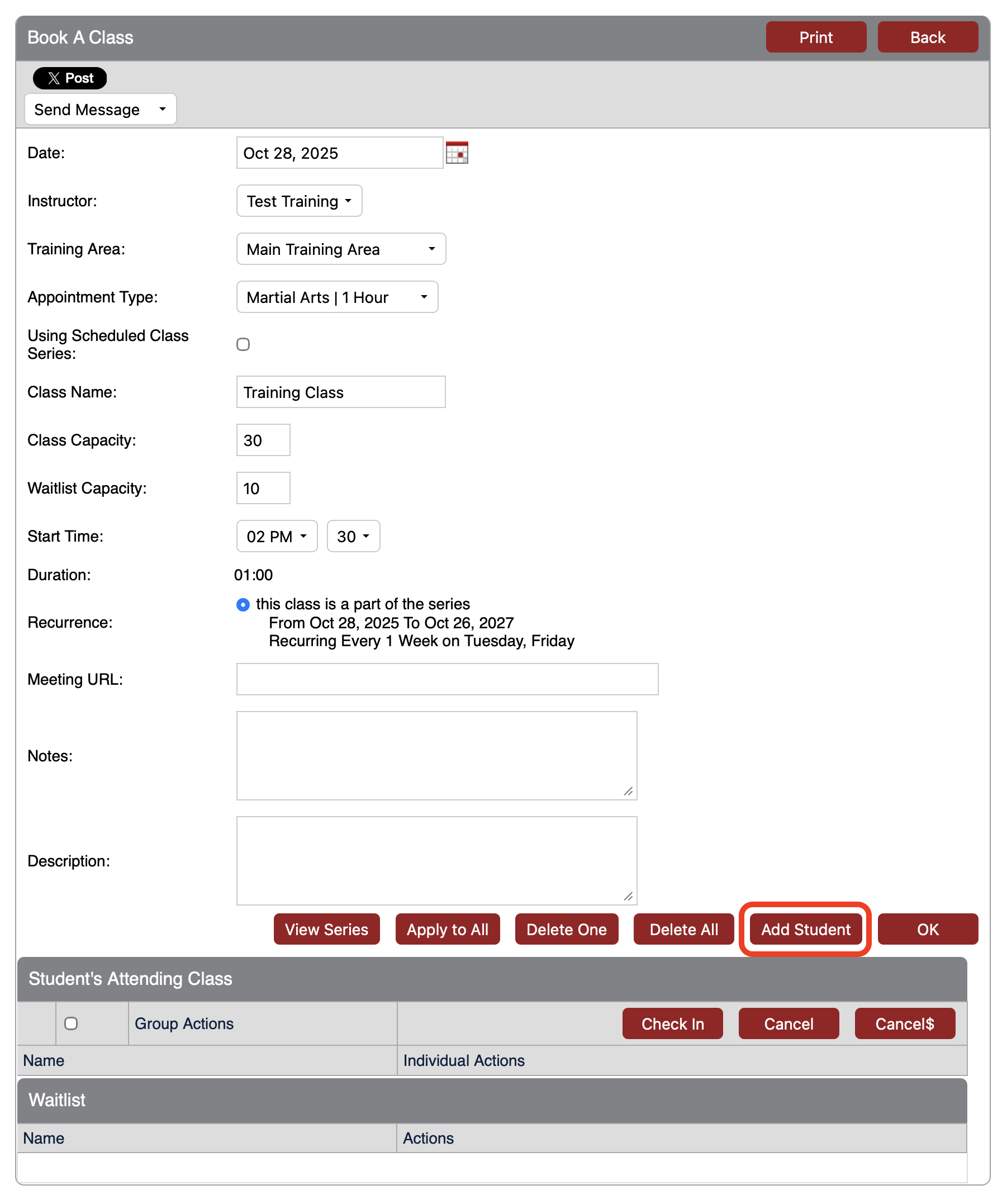Image resolution: width=1007 pixels, height=1204 pixels.
Task: Click the Print button
Action: pos(815,37)
